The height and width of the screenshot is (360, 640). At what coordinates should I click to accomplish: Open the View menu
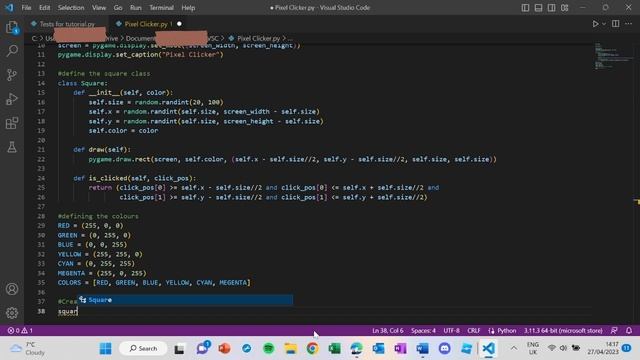pyautogui.click(x=99, y=8)
